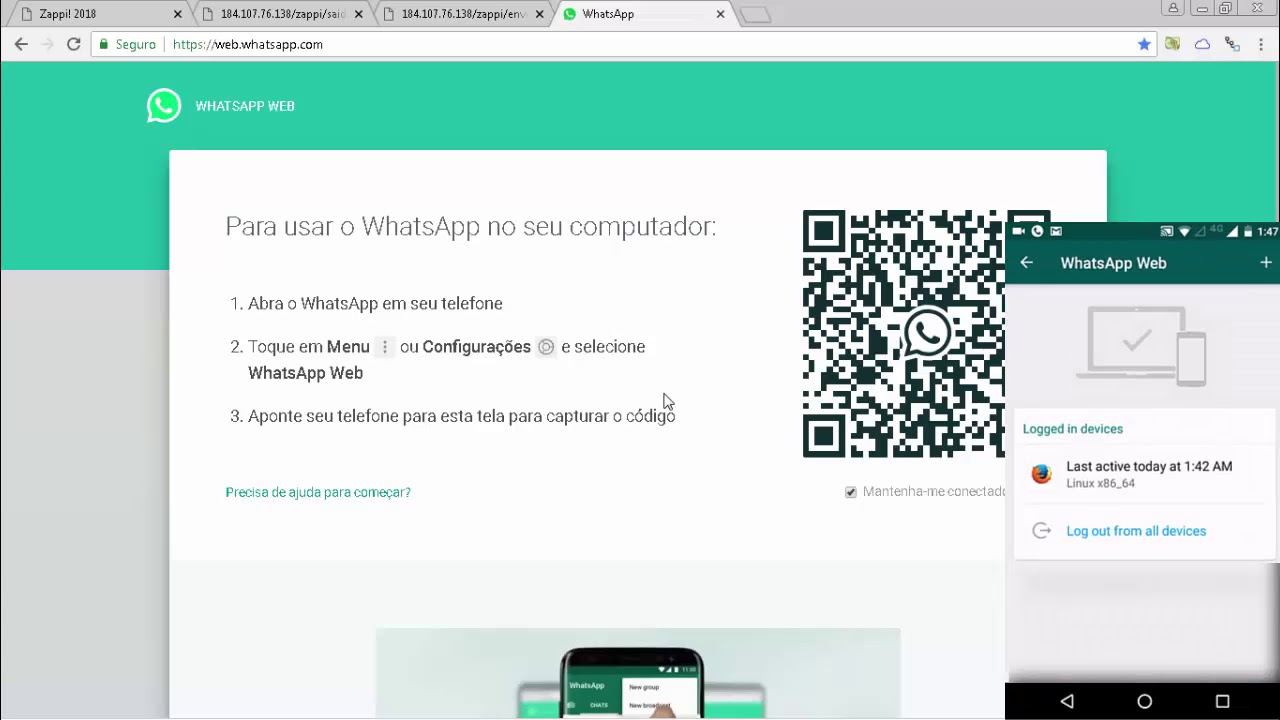Close the zappi/env tab
This screenshot has height=720, width=1280.
539,14
